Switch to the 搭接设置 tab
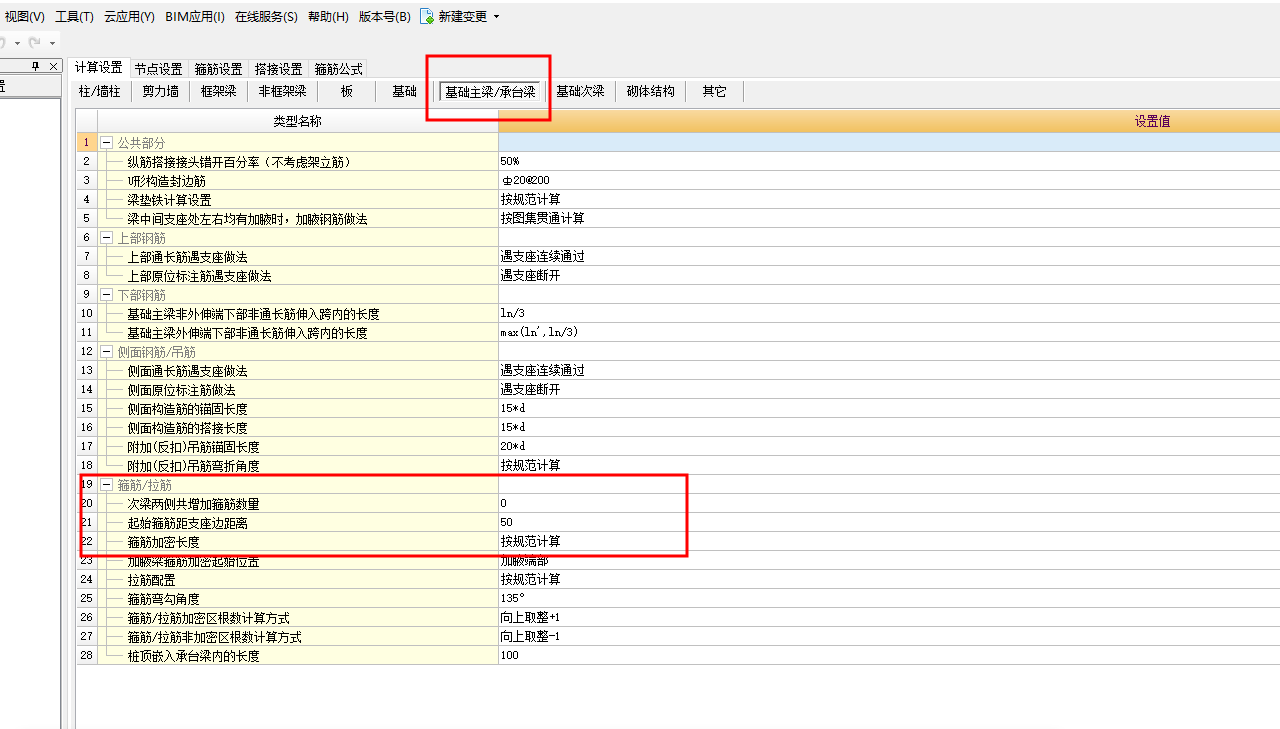Screen dimensions: 1280x729 (278, 69)
